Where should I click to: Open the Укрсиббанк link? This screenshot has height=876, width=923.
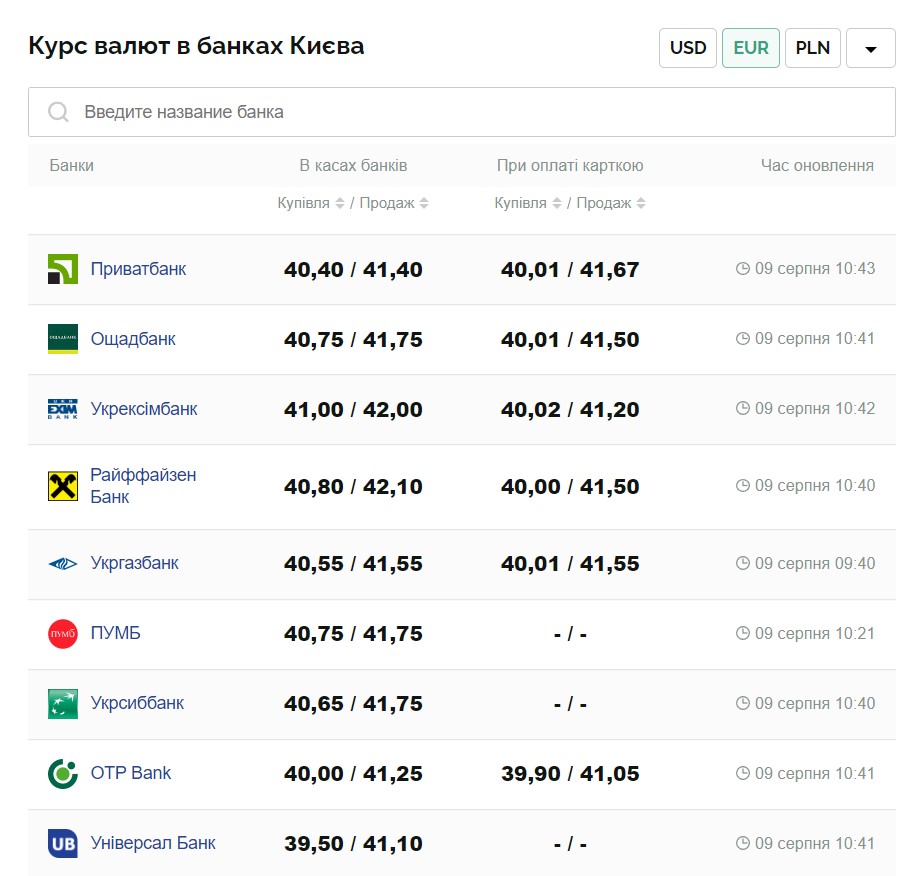point(137,703)
